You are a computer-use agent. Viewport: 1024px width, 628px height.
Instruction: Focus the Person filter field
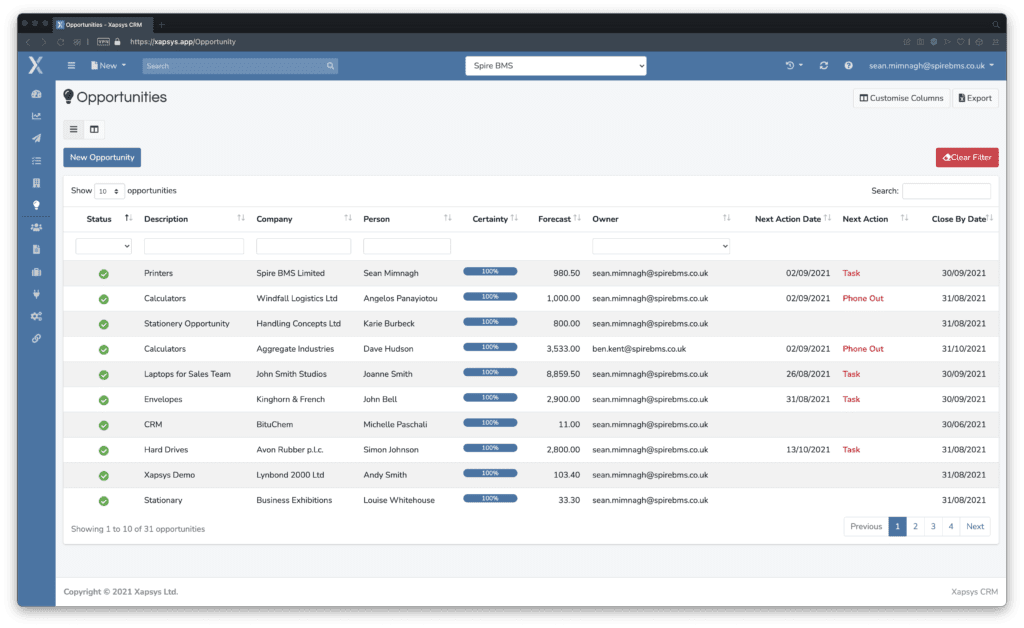pos(407,246)
